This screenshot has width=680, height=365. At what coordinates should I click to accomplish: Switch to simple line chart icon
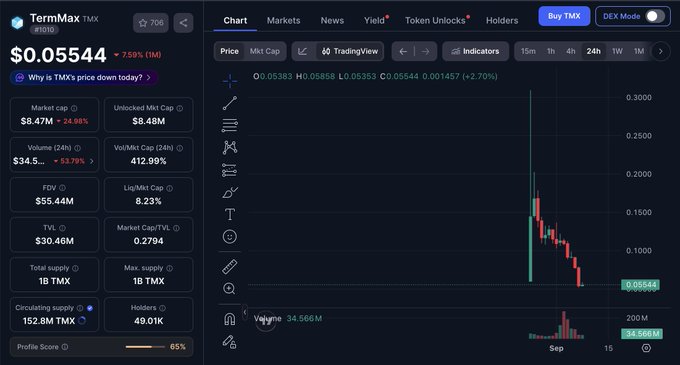click(x=303, y=51)
